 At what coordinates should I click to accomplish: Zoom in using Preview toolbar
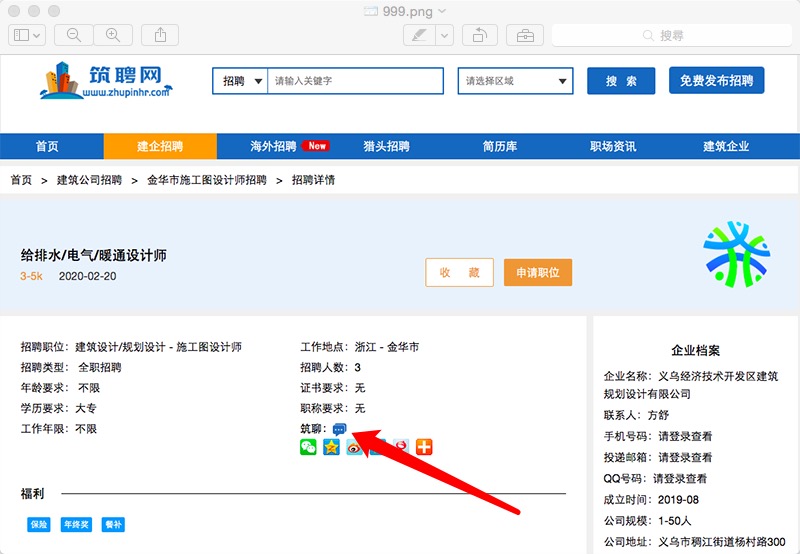coord(112,35)
